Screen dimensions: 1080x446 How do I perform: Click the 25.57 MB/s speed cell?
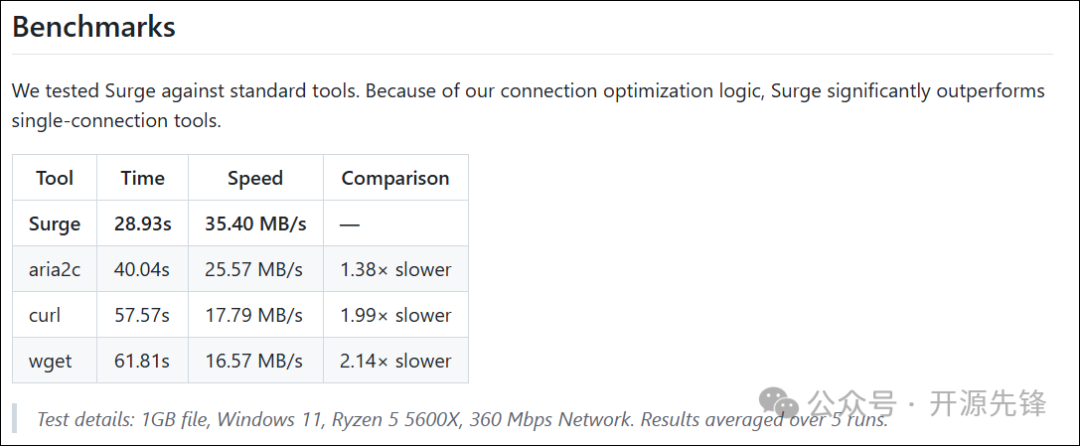(254, 269)
